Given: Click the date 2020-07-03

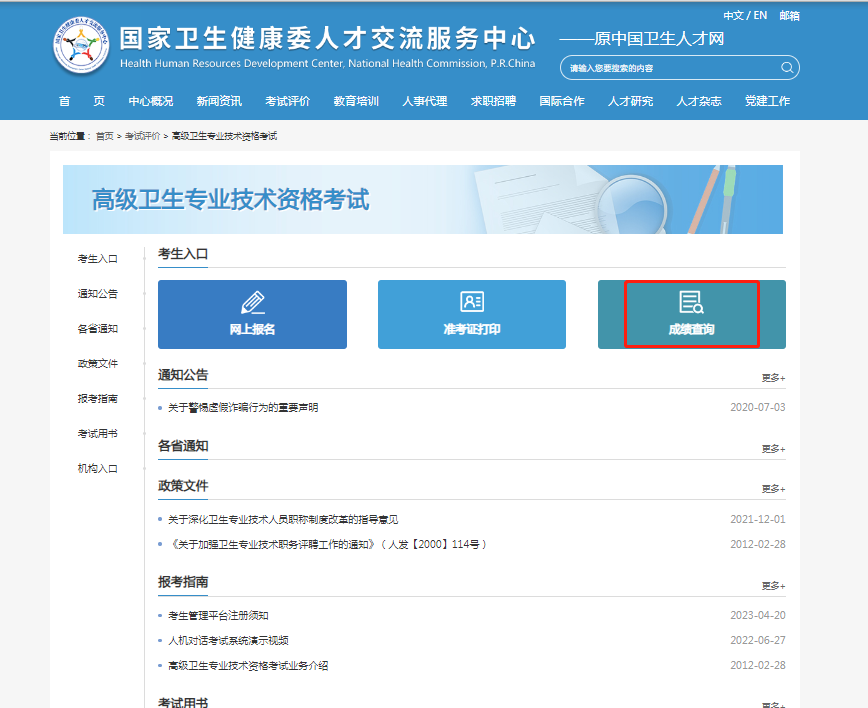Looking at the screenshot, I should point(758,407).
